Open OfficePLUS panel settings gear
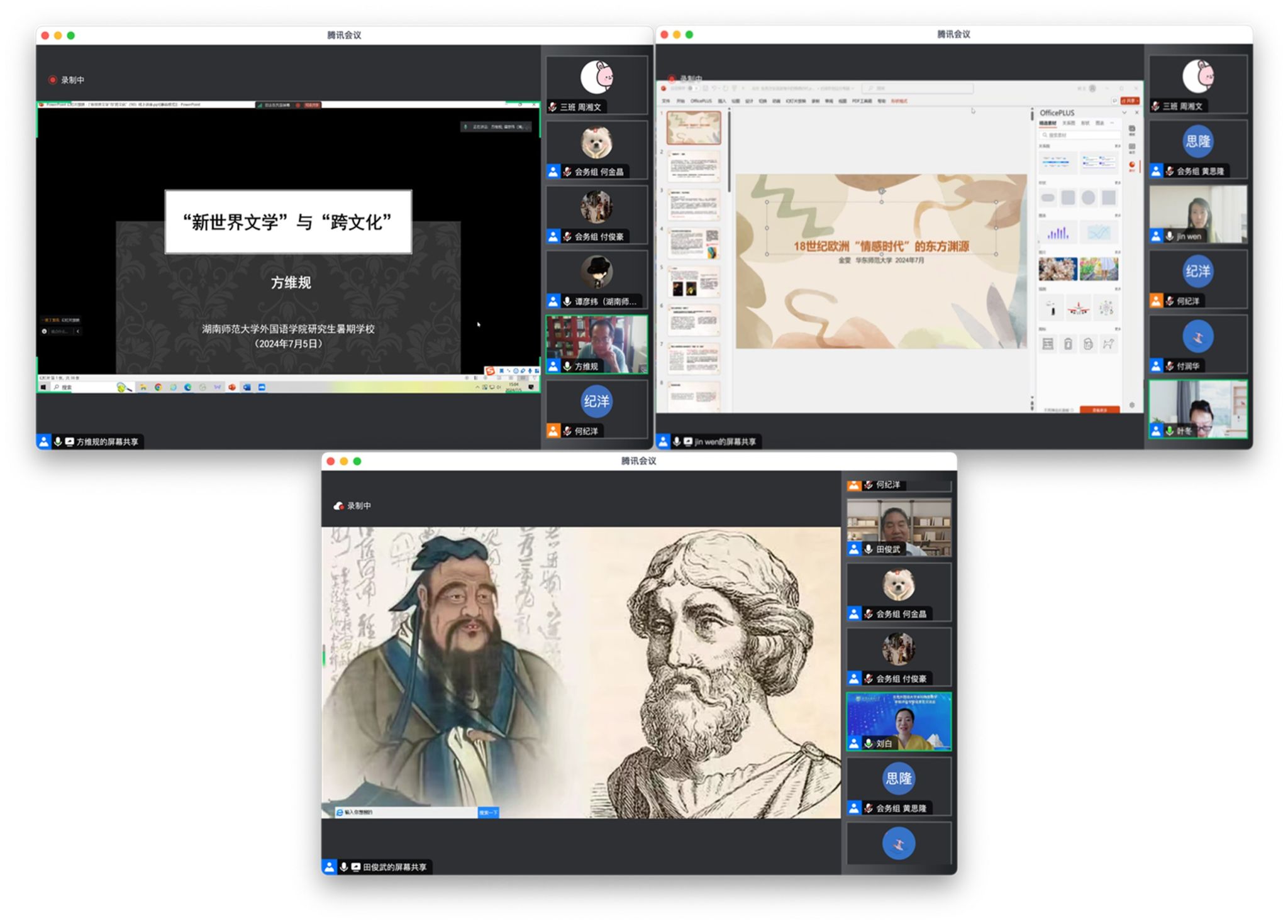The width and height of the screenshot is (1288, 924). tap(1131, 405)
